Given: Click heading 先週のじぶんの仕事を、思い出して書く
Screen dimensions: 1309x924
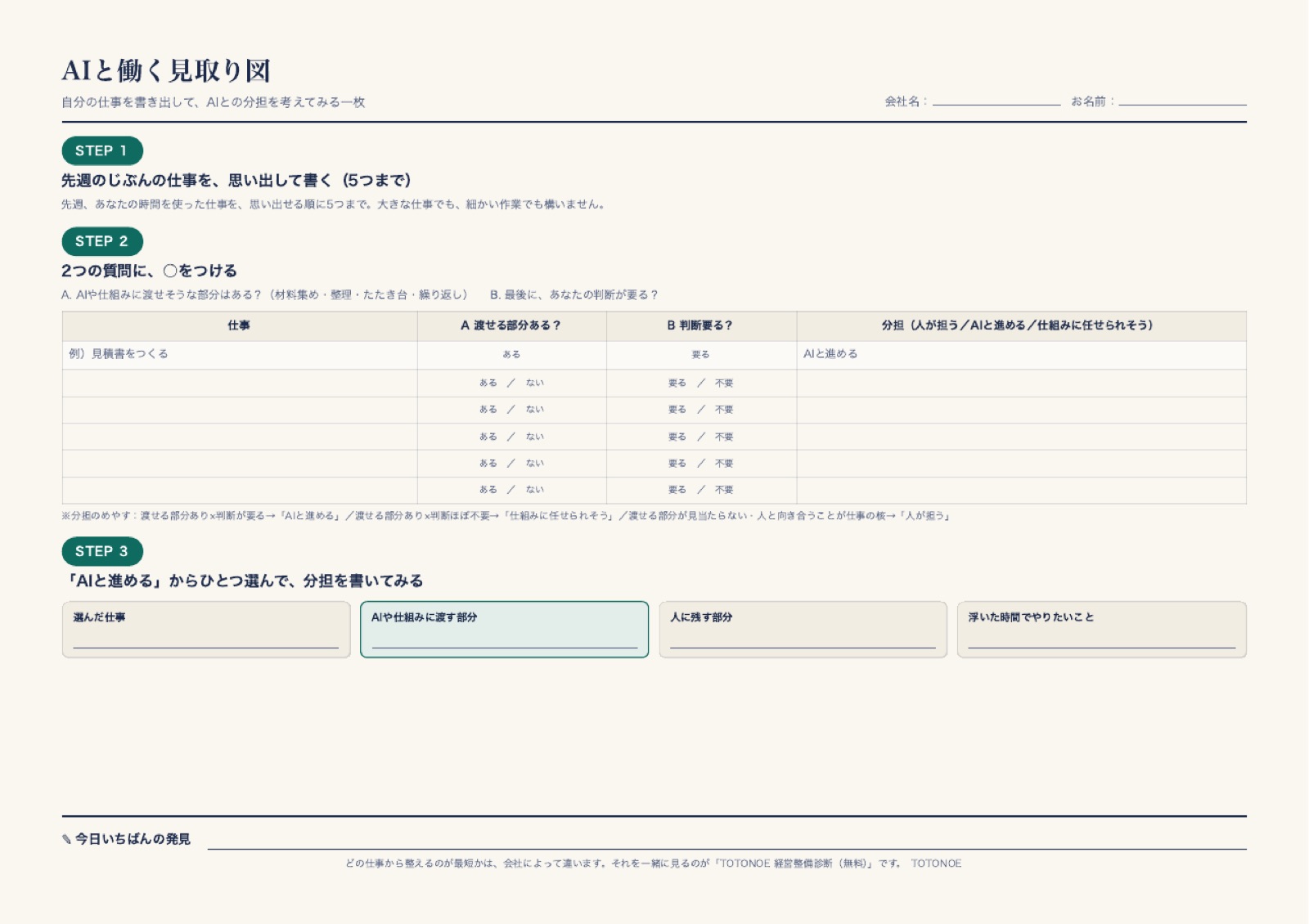Looking at the screenshot, I should (236, 181).
